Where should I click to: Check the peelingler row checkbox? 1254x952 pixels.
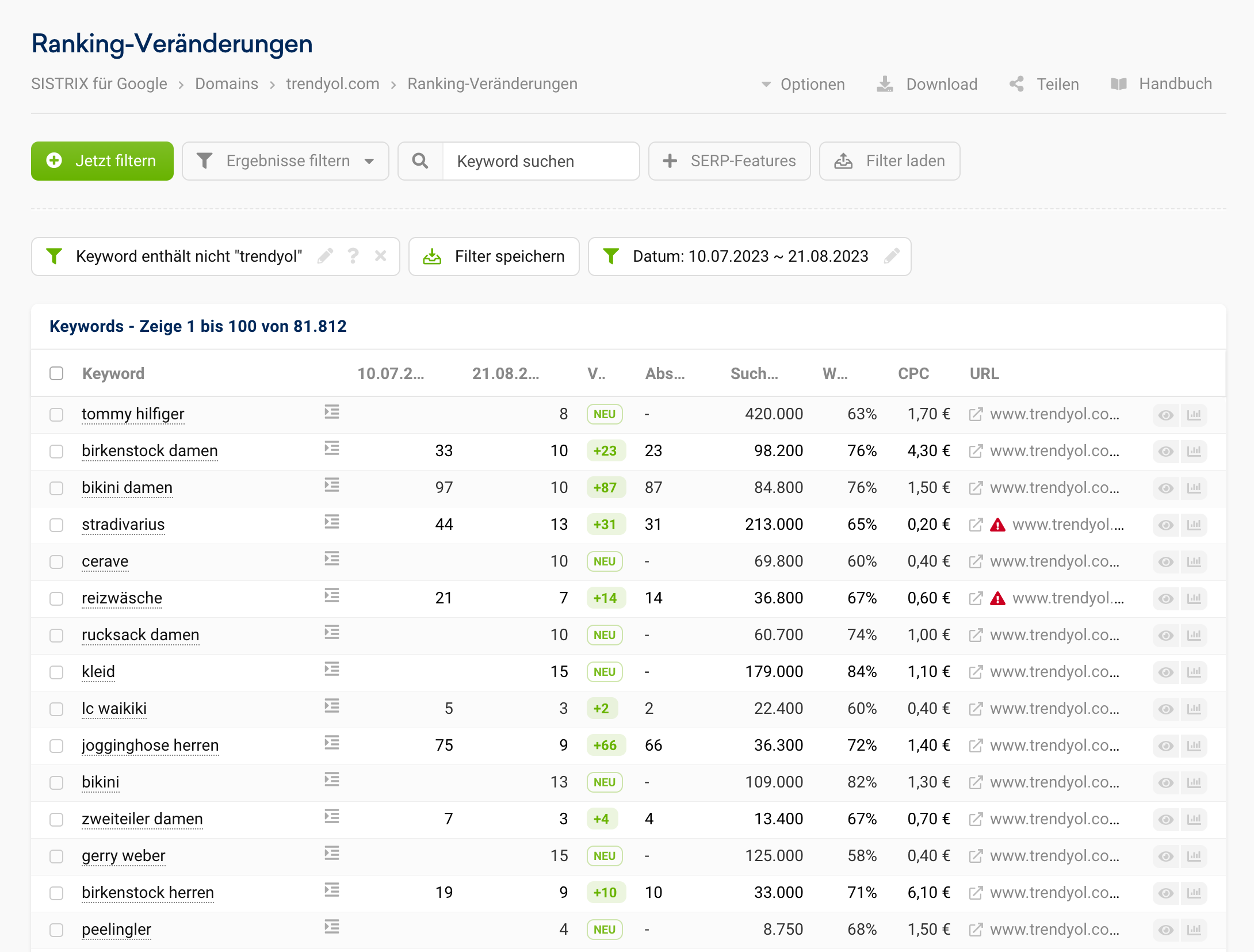click(56, 930)
